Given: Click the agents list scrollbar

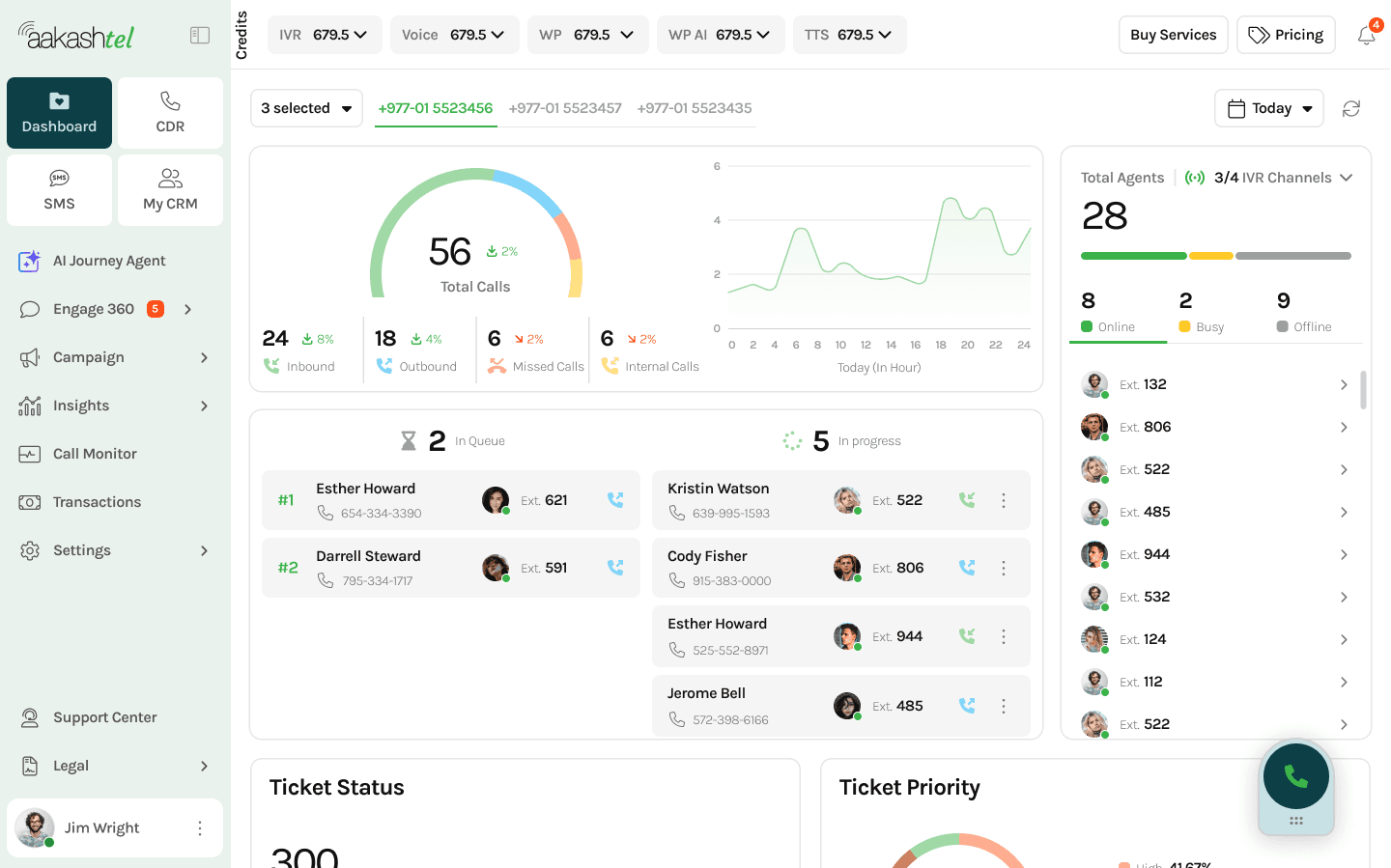Looking at the screenshot, I should 1363,389.
